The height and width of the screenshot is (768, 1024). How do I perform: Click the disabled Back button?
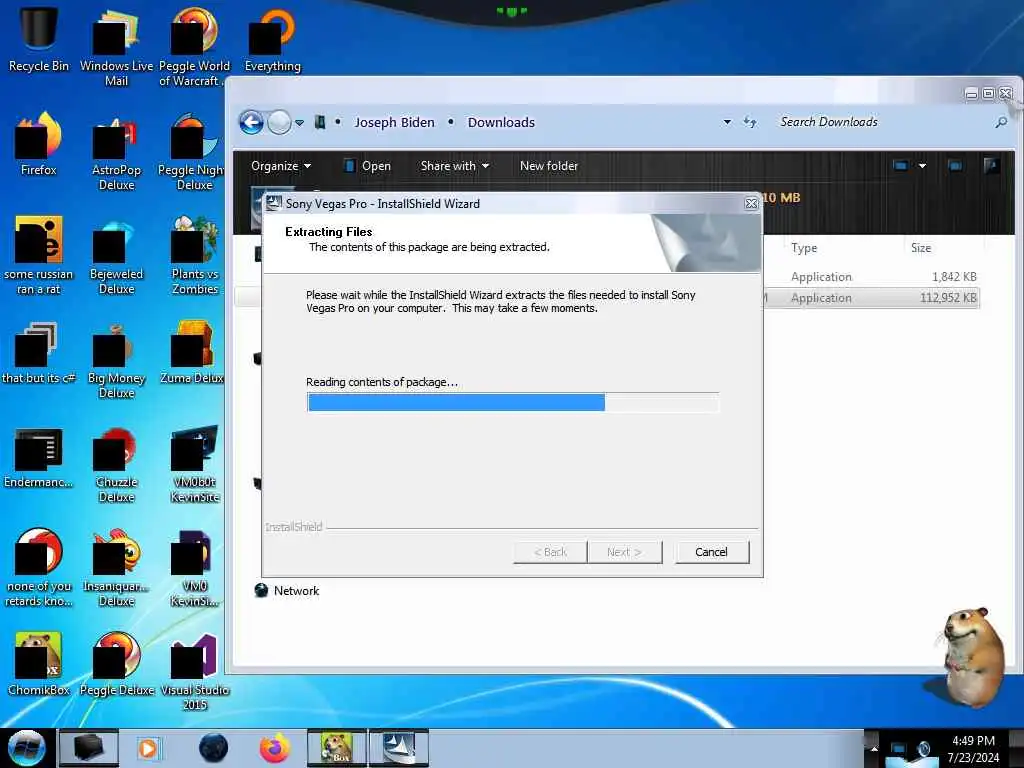[x=551, y=552]
